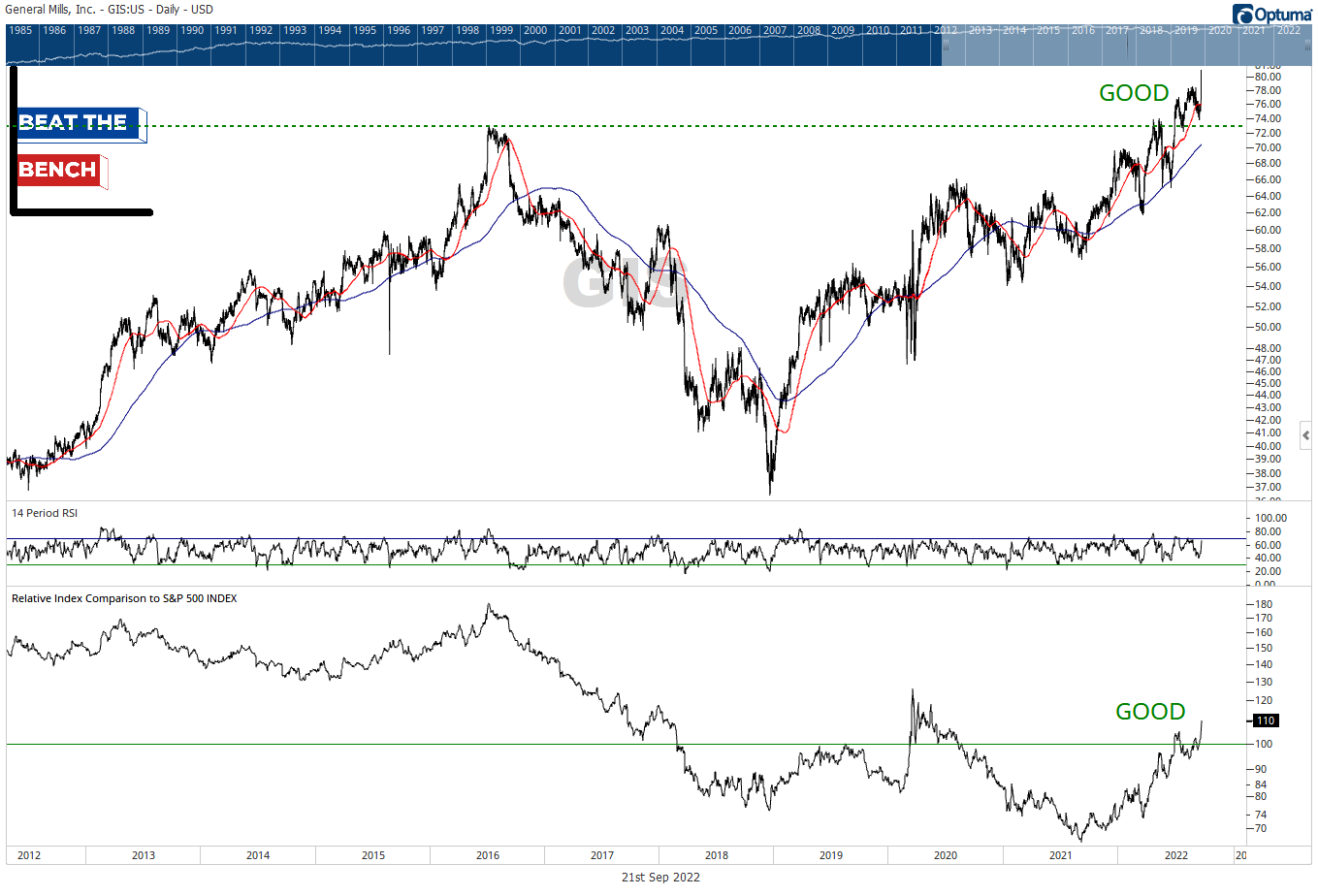Click 'Relative Index Comparison to S&P 500 INDEX' label
Viewport: 1318px width, 896px height.
click(124, 598)
